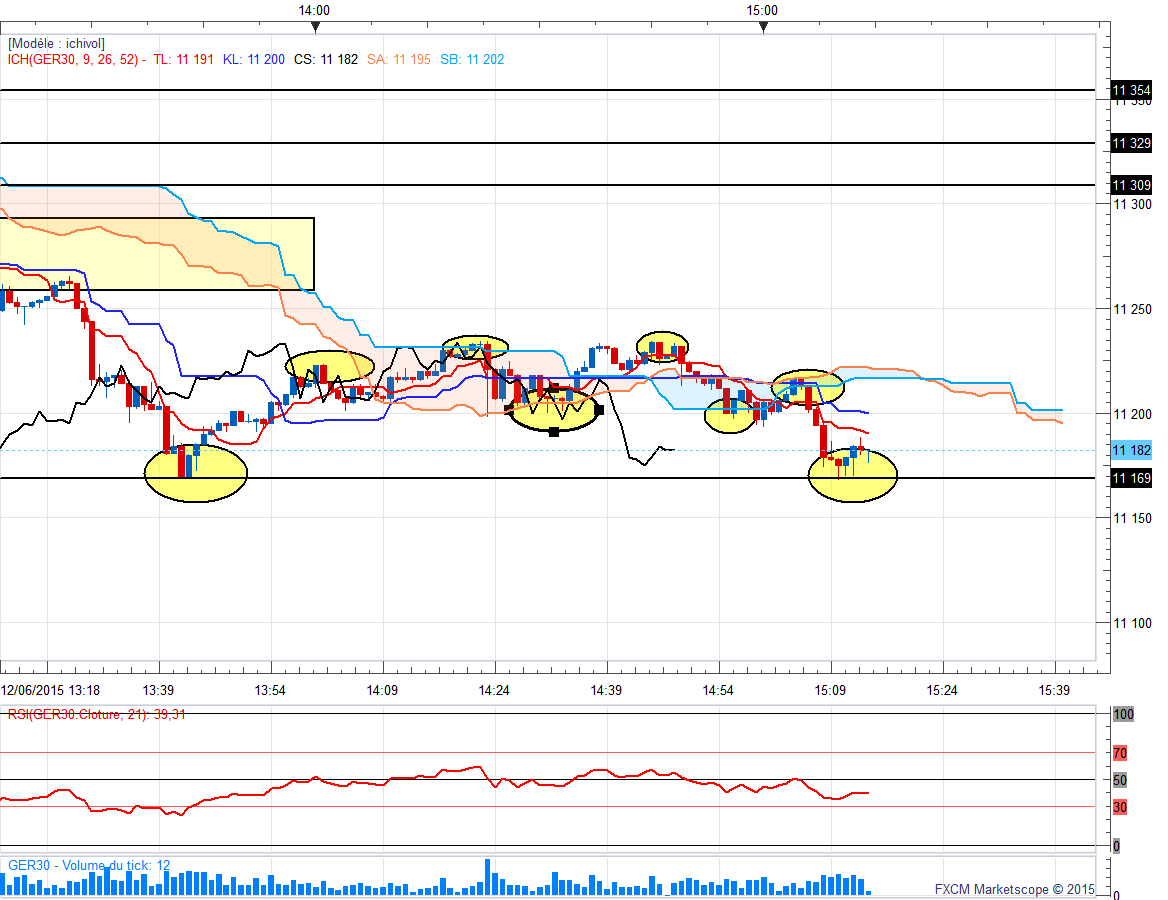Click the 11 150 price axis label
The height and width of the screenshot is (900, 1168).
1132,519
